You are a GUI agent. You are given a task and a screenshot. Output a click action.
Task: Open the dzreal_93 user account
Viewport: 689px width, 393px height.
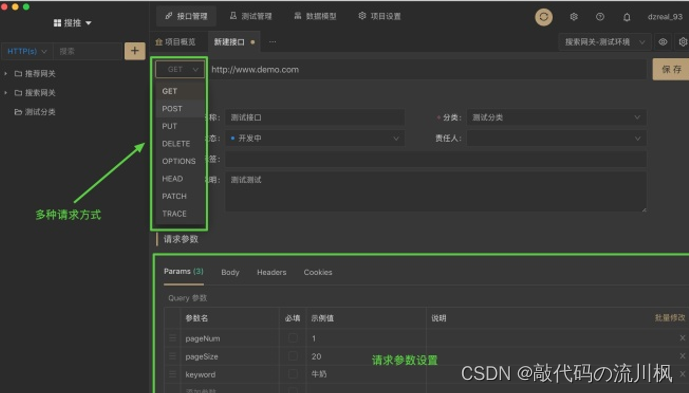[x=665, y=17]
